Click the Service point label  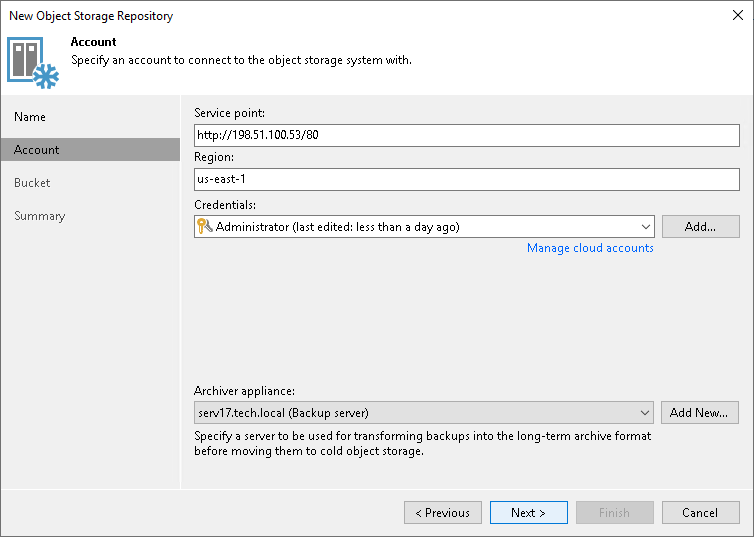229,113
